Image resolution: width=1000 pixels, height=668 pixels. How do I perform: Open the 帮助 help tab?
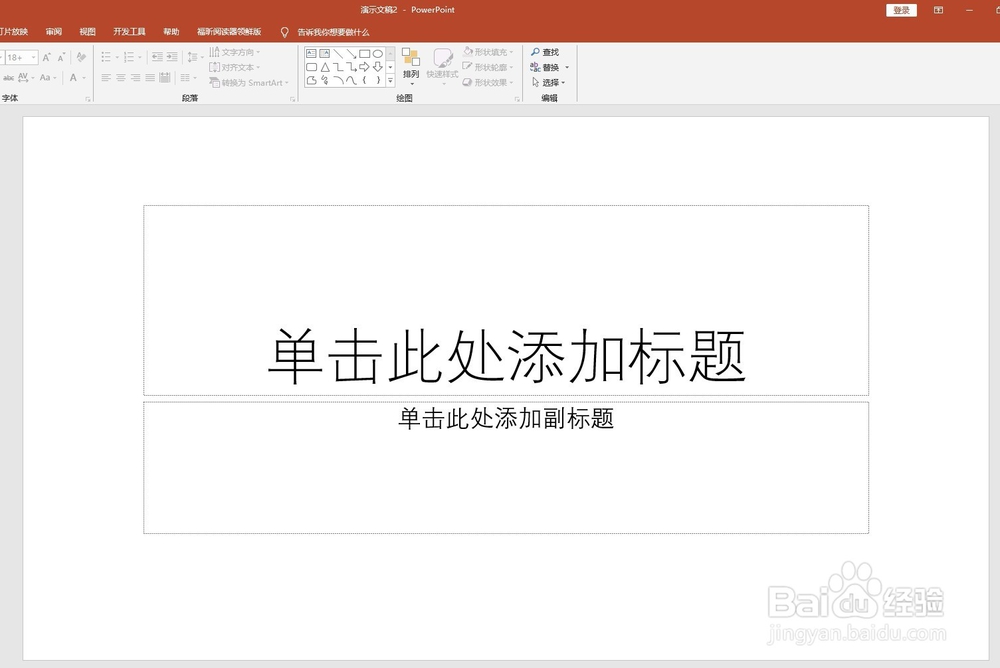pos(171,32)
